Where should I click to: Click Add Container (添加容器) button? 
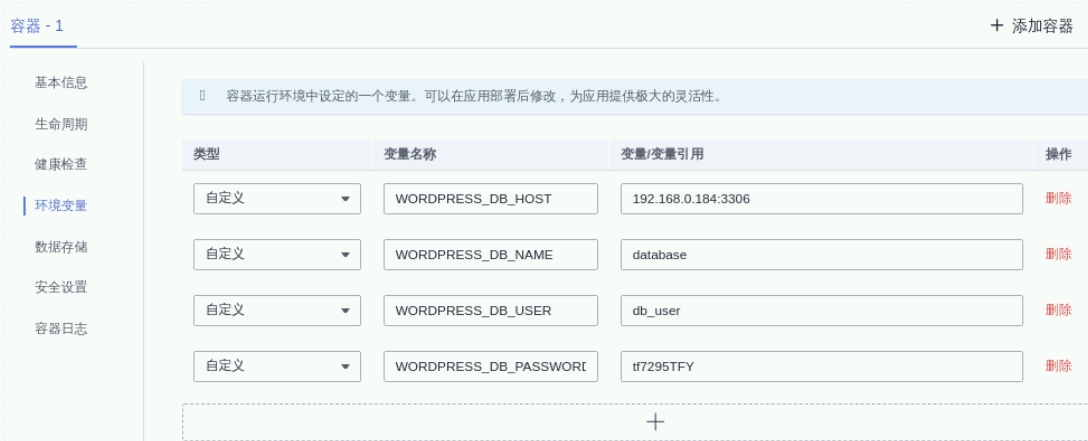[1031, 26]
